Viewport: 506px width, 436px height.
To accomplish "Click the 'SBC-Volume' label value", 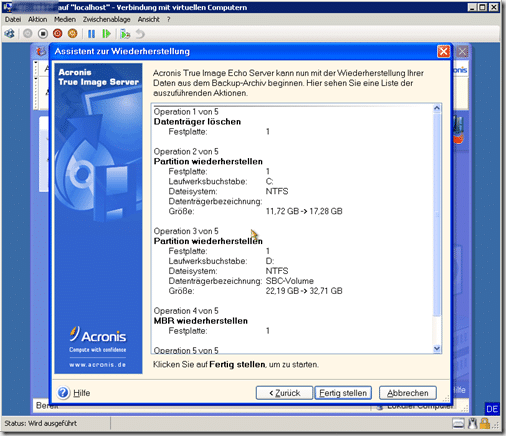I will pyautogui.click(x=290, y=281).
